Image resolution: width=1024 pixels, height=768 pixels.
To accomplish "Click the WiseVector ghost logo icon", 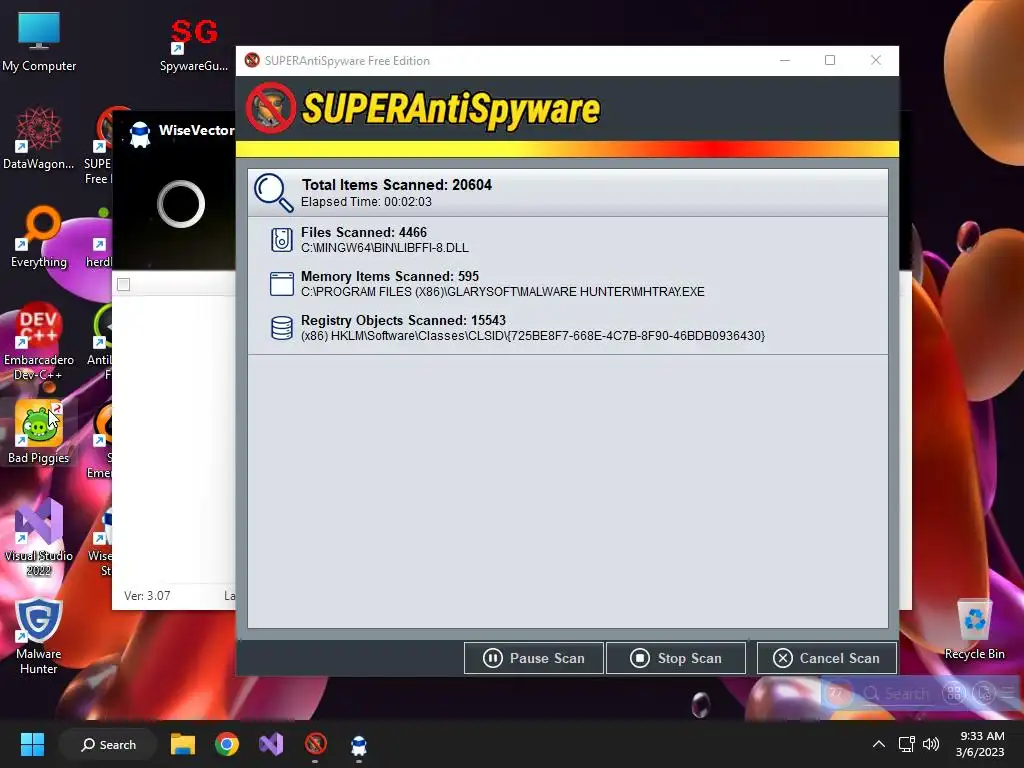I will [140, 134].
